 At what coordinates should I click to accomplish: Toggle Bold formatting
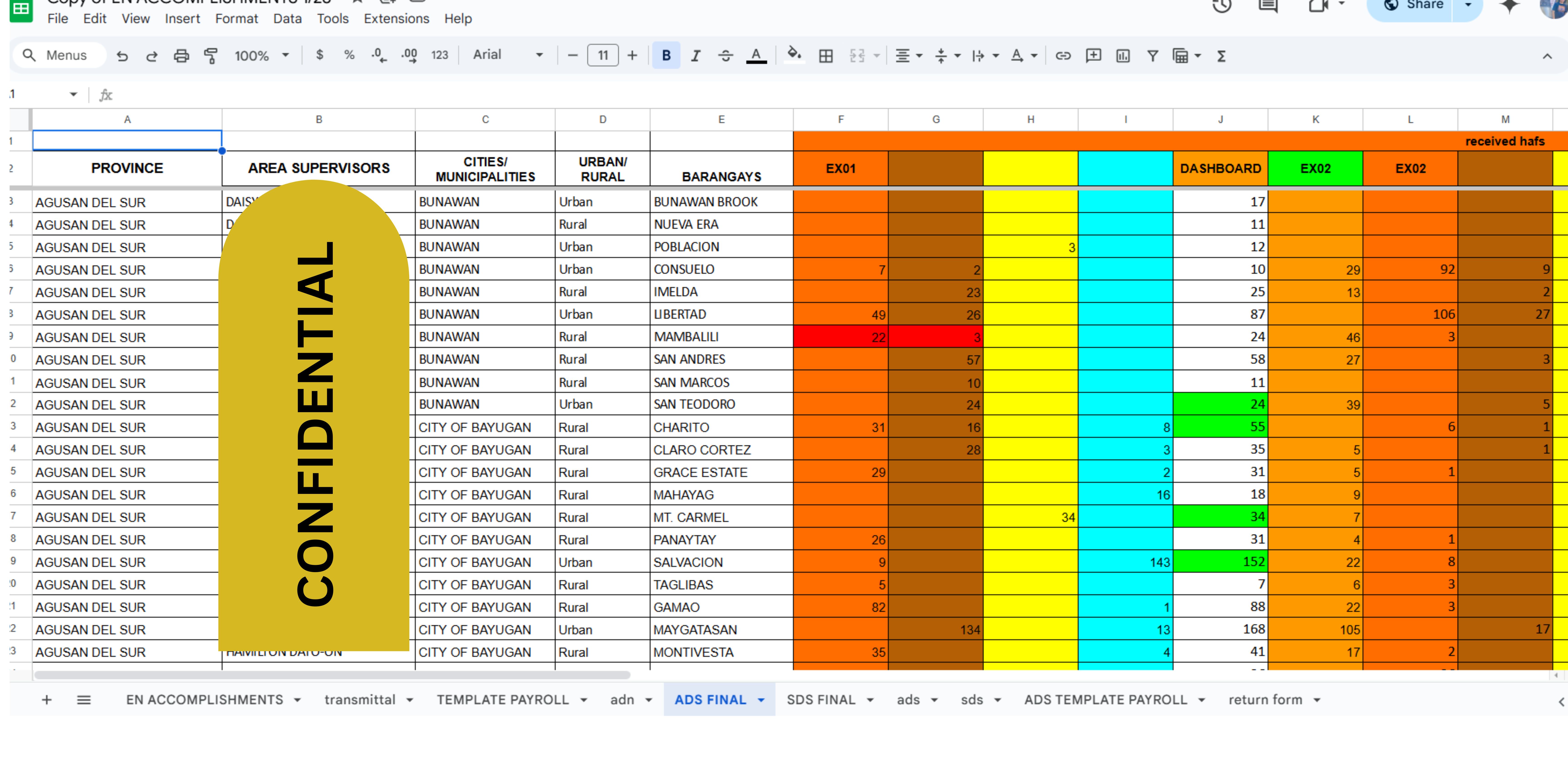click(x=666, y=55)
